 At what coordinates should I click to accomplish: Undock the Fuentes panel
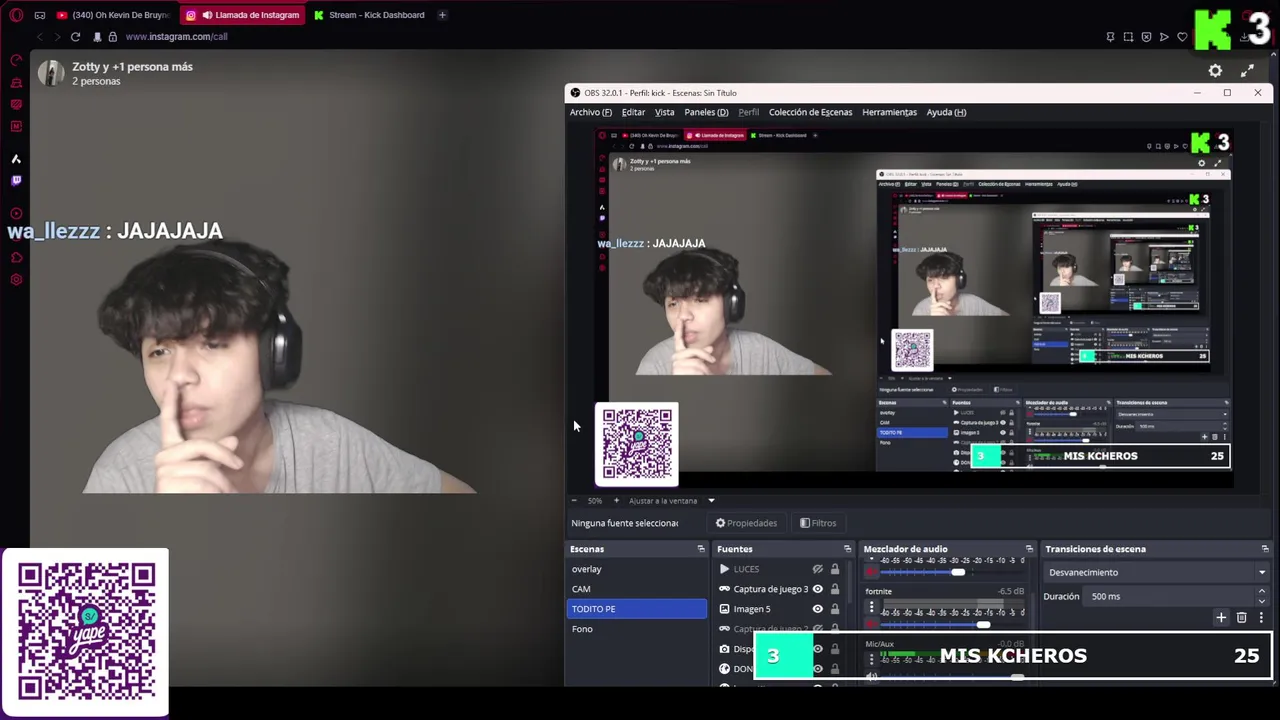847,549
